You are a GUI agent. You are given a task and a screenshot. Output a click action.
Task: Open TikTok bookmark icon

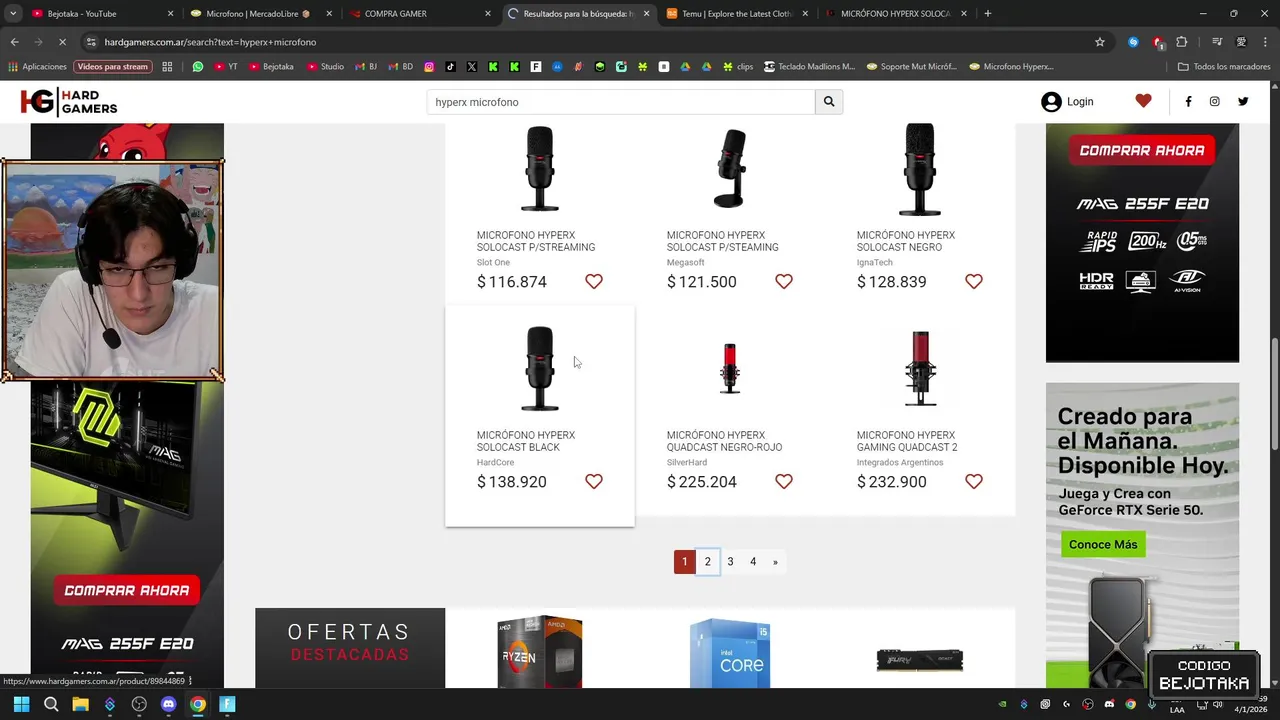click(x=451, y=67)
